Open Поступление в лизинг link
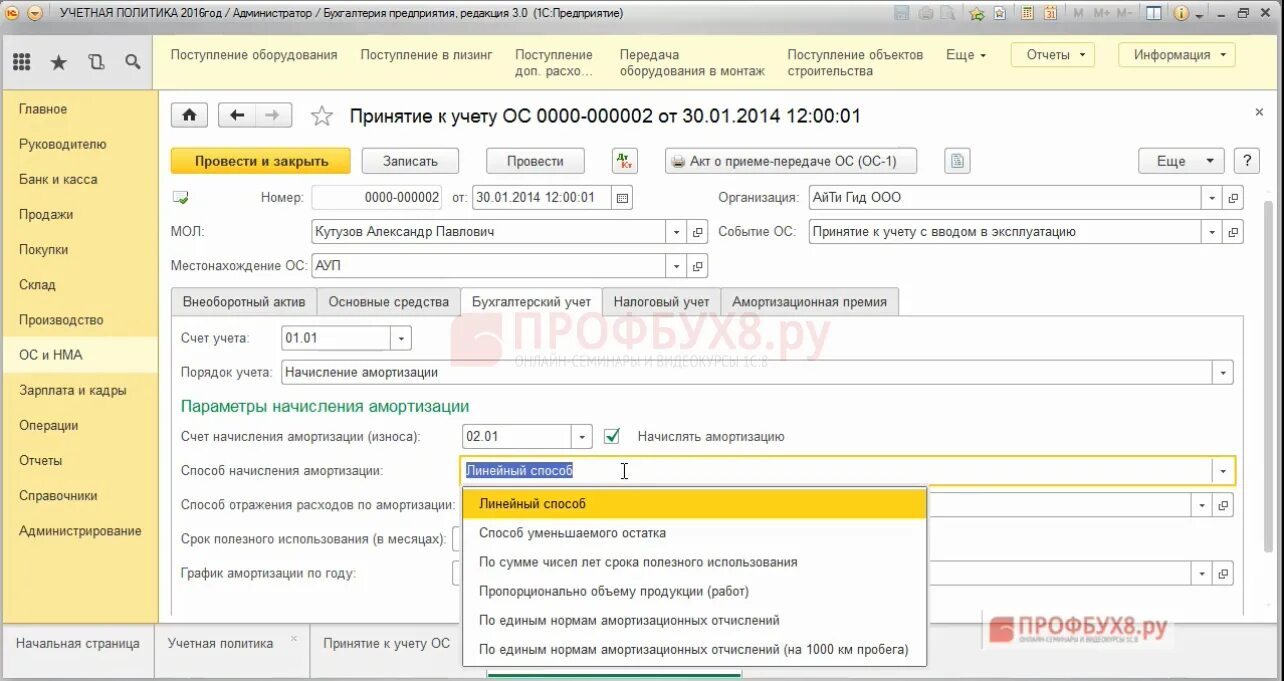1284x681 pixels. click(x=427, y=55)
